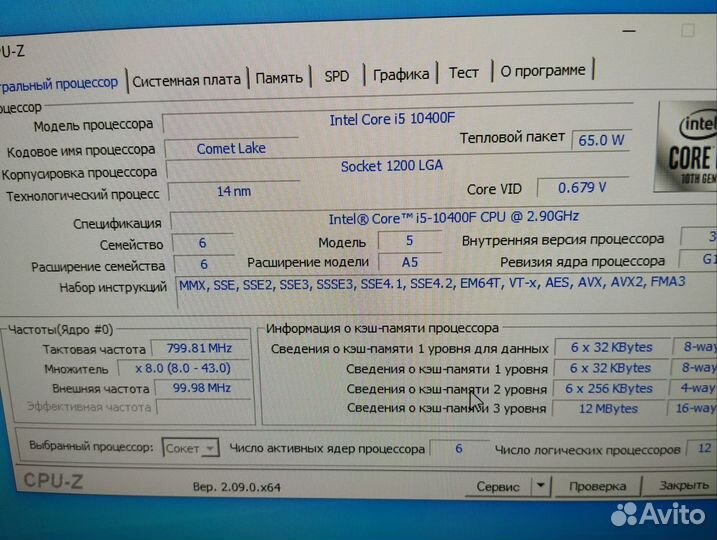The image size is (717, 540).
Task: Click the Intel Core 10th Gen logo
Action: [687, 147]
